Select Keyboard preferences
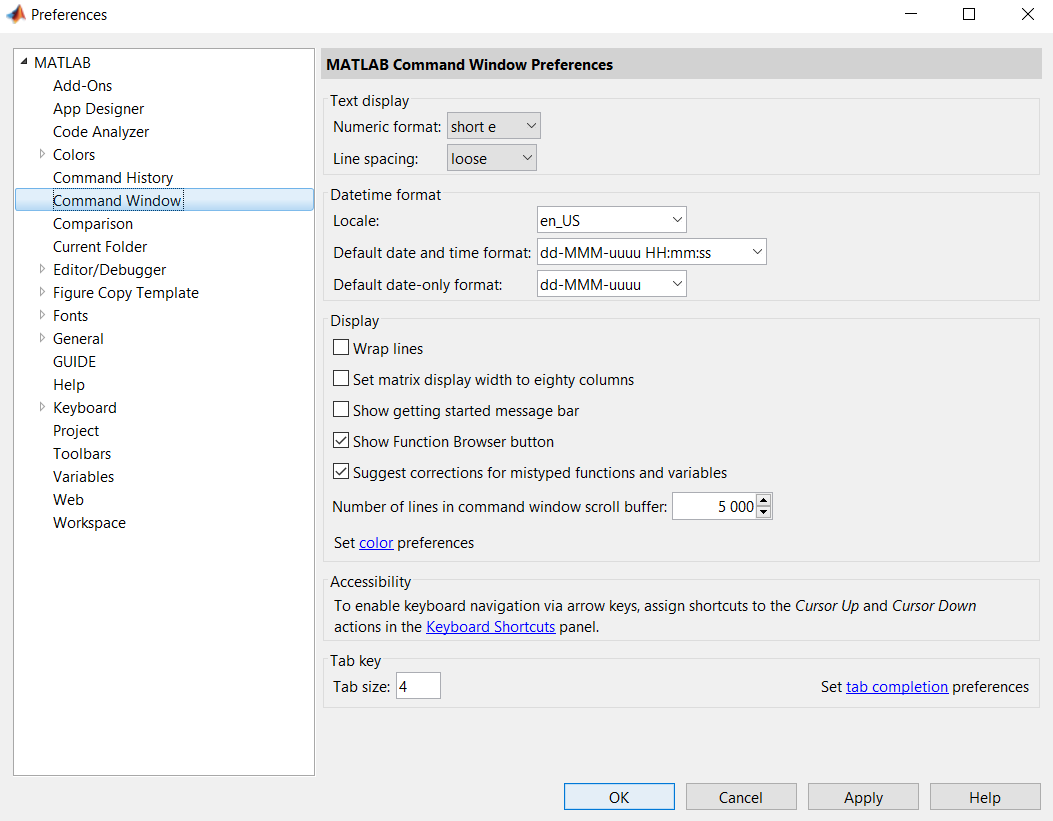The width and height of the screenshot is (1053, 821). pos(85,407)
